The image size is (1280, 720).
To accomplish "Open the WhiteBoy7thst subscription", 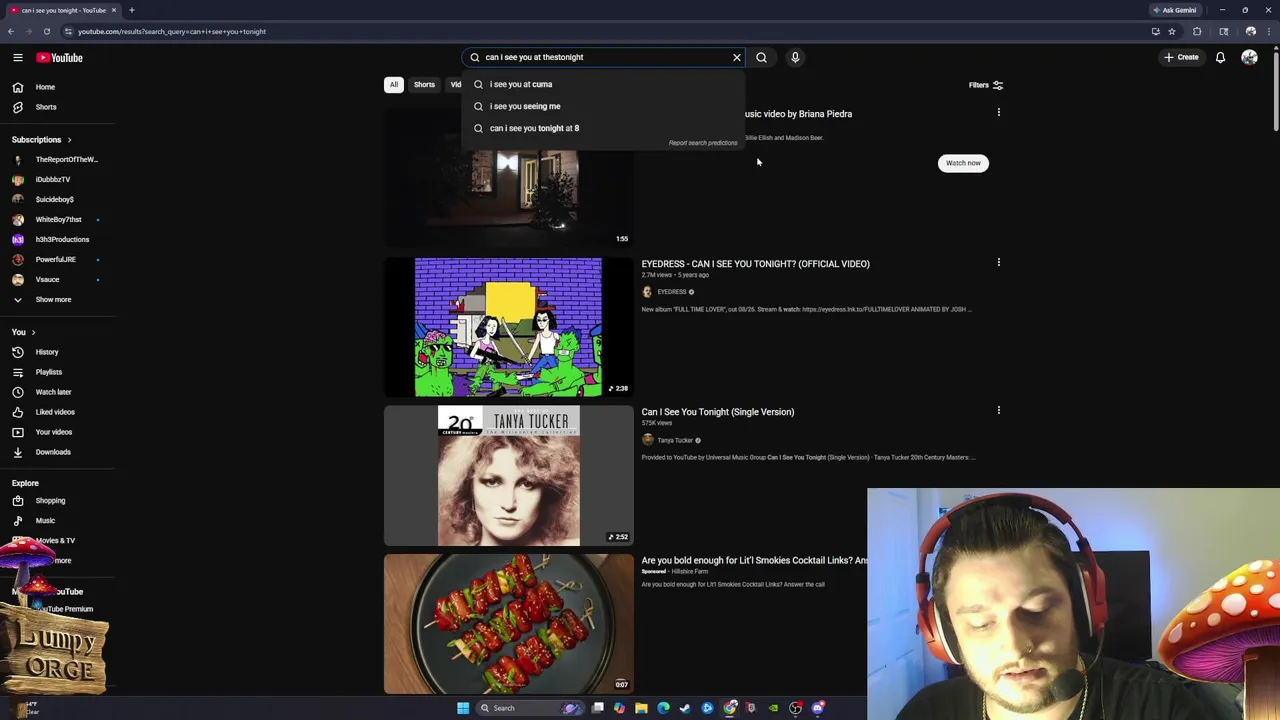I will pyautogui.click(x=56, y=219).
